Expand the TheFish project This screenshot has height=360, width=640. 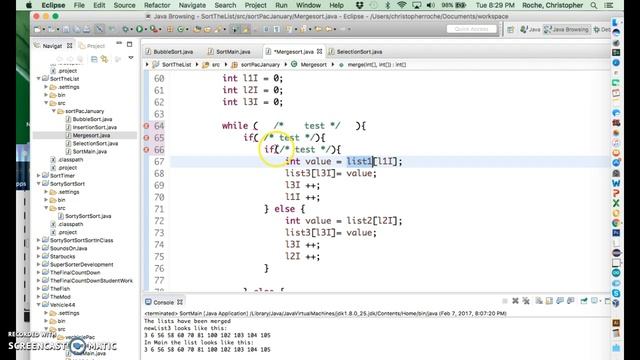(39, 289)
